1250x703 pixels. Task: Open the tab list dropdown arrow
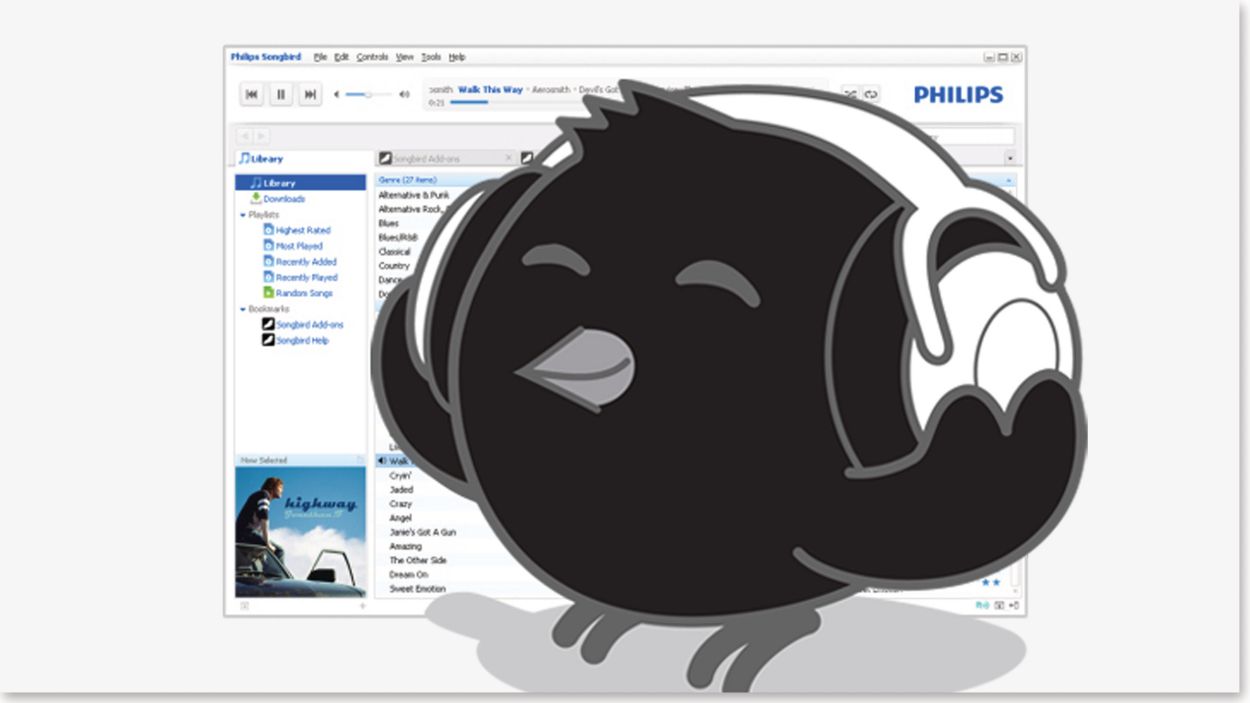coord(1009,158)
